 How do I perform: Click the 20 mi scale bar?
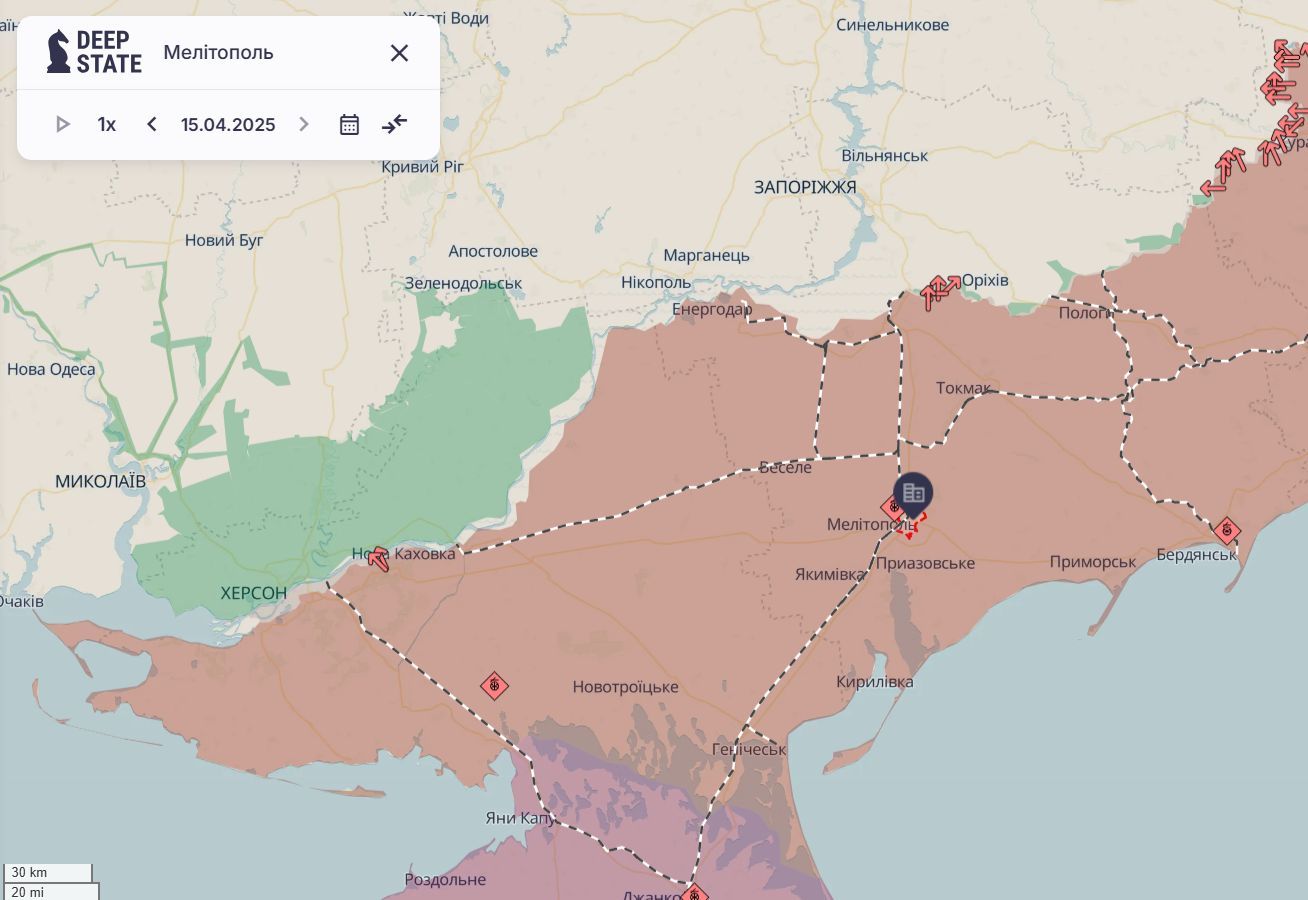52,891
